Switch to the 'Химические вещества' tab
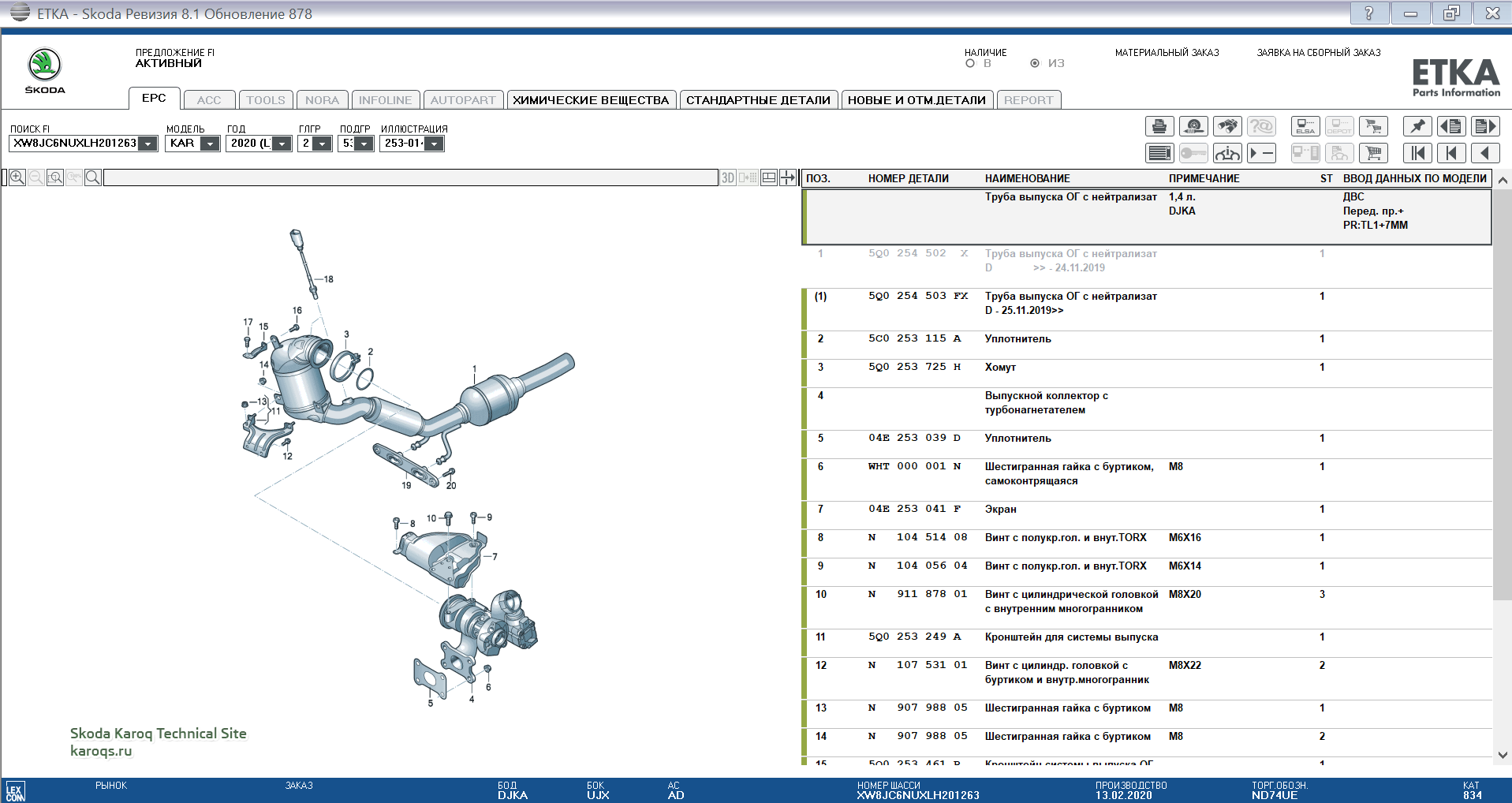This screenshot has width=1512, height=803. [591, 100]
